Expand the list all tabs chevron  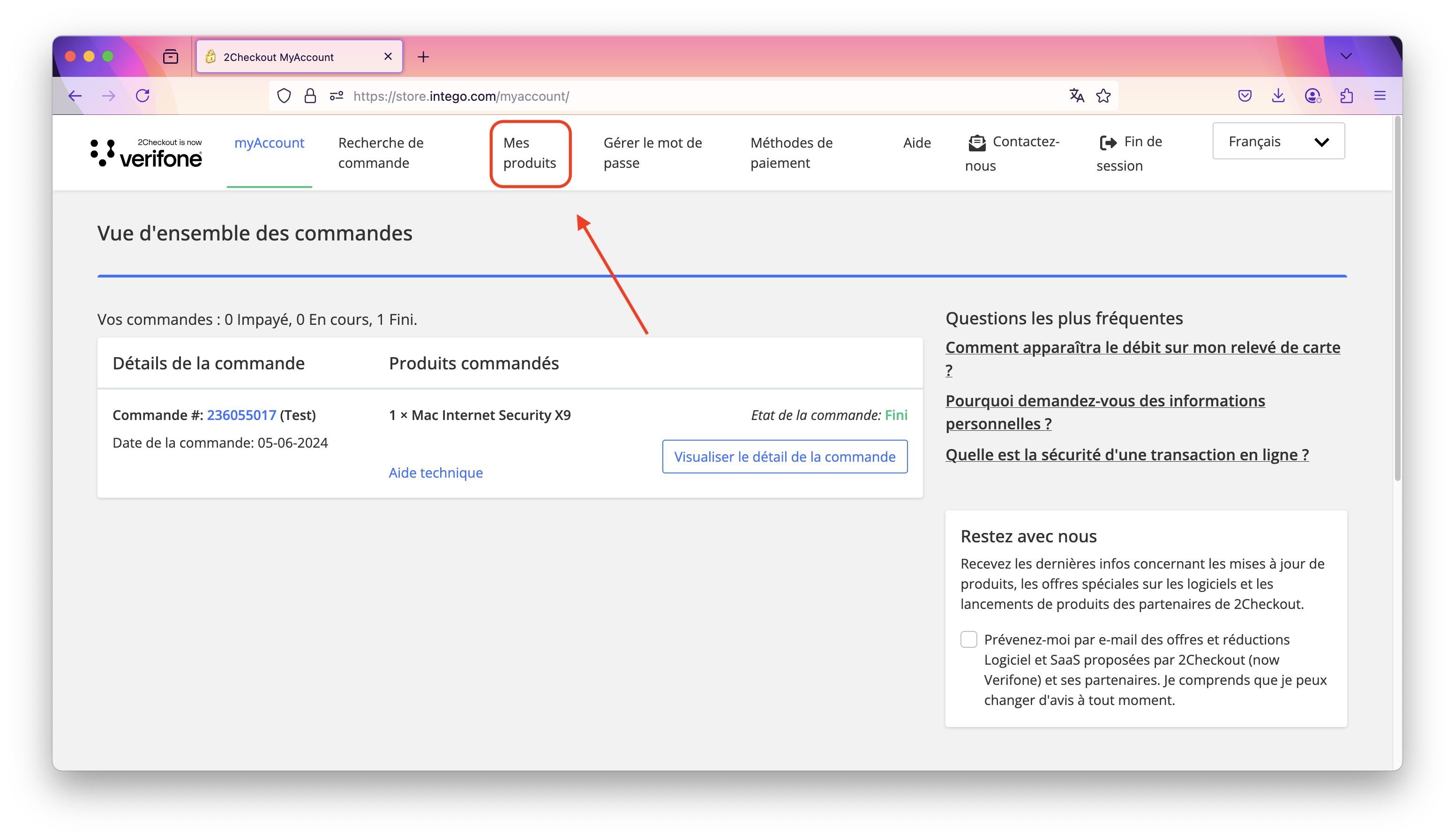pyautogui.click(x=1346, y=57)
